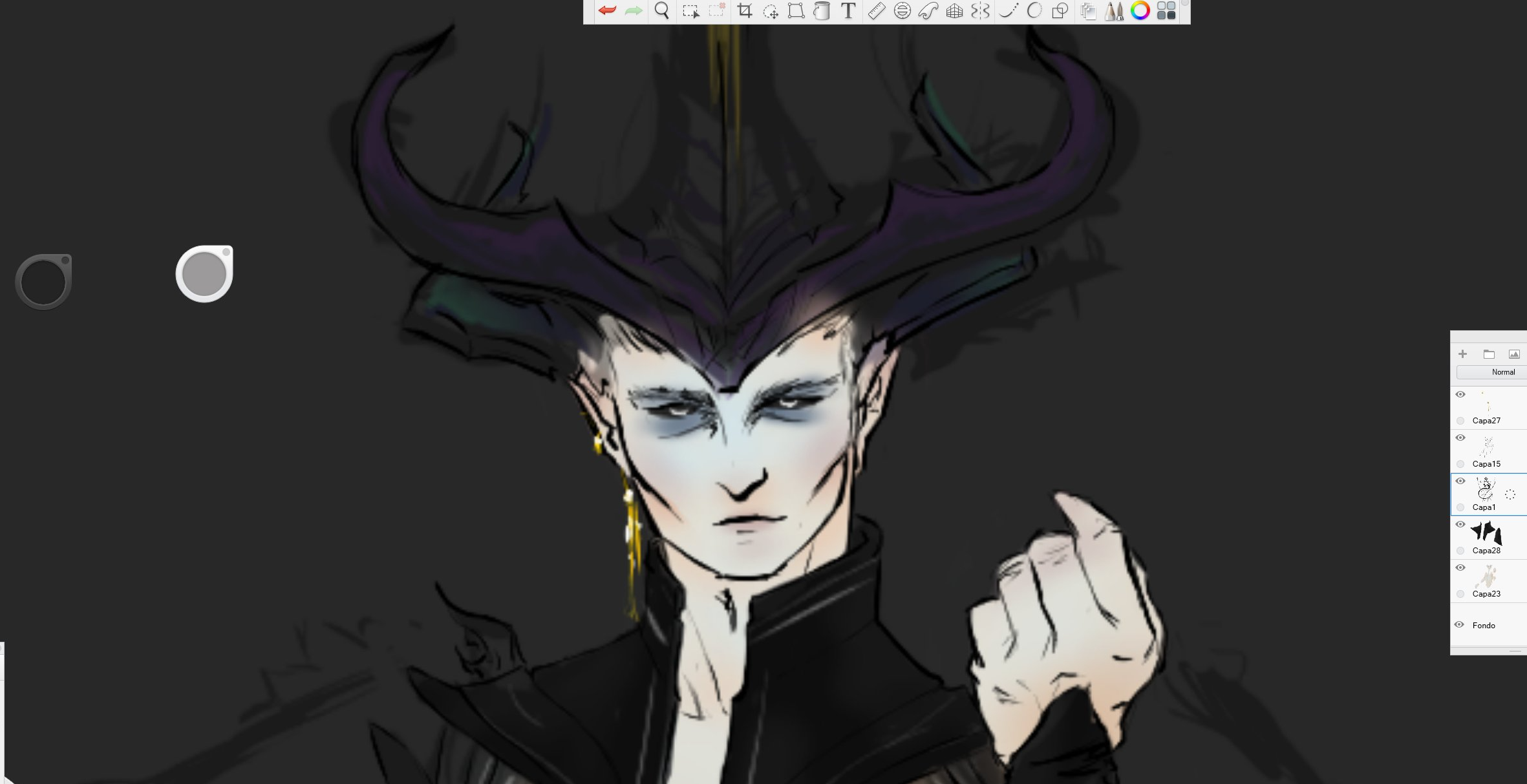The height and width of the screenshot is (784, 1527).
Task: Enable Predictive Stroke tool
Action: [1034, 10]
